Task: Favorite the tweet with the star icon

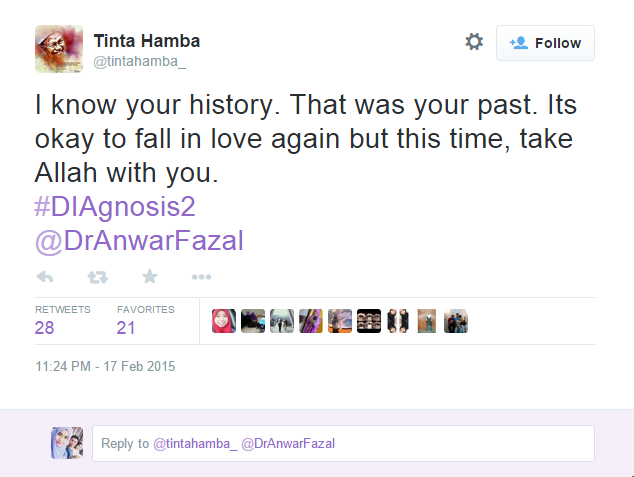Action: tap(149, 277)
